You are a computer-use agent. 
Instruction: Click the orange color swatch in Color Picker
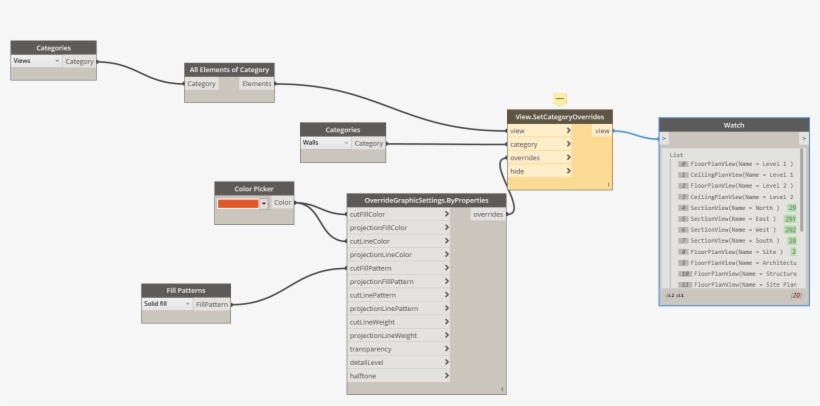tap(238, 203)
